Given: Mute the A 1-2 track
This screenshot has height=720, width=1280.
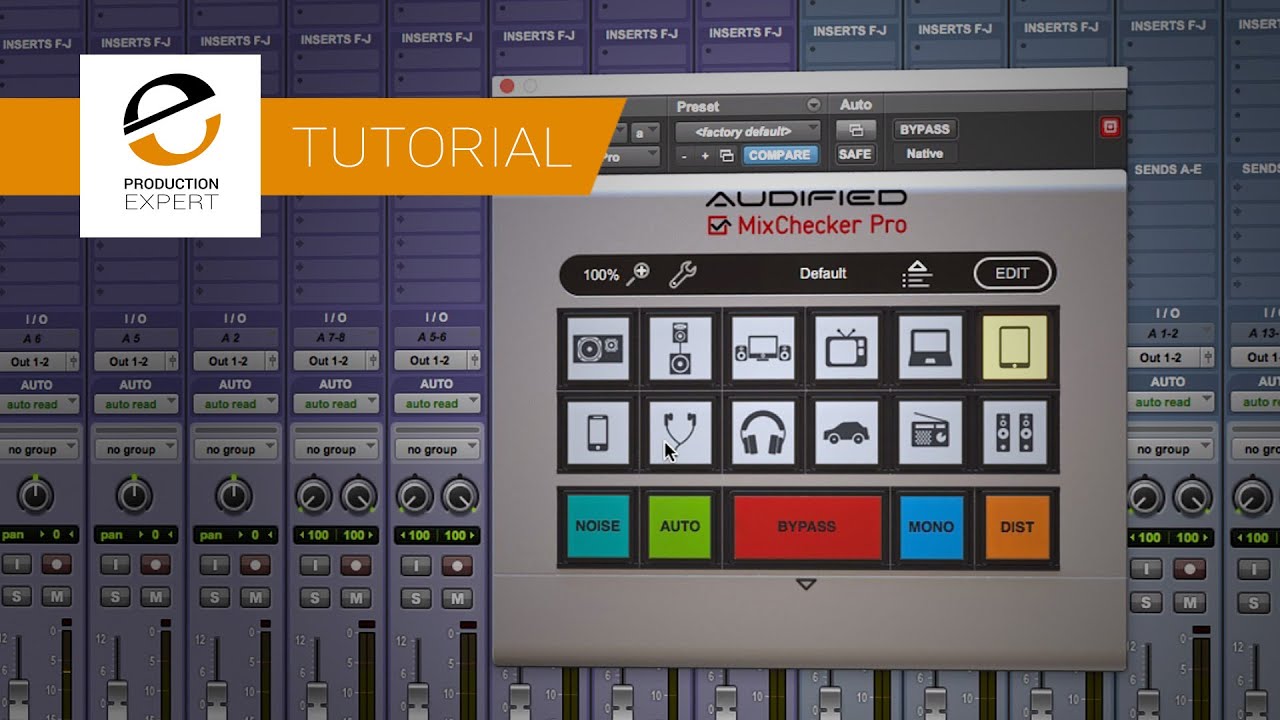Looking at the screenshot, I should tap(1190, 603).
